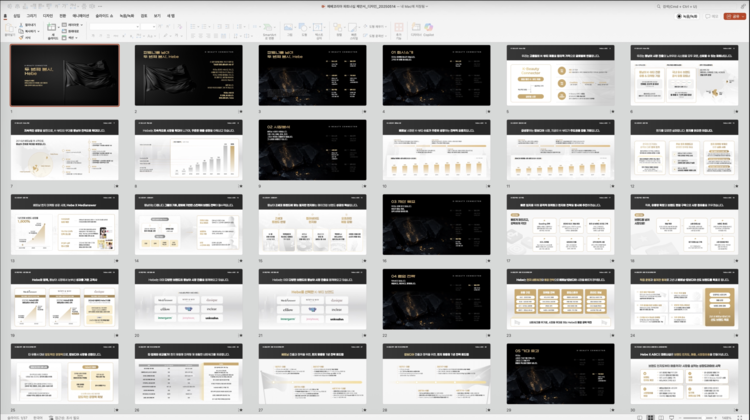Open the slide Layout dropdown

tap(73, 25)
